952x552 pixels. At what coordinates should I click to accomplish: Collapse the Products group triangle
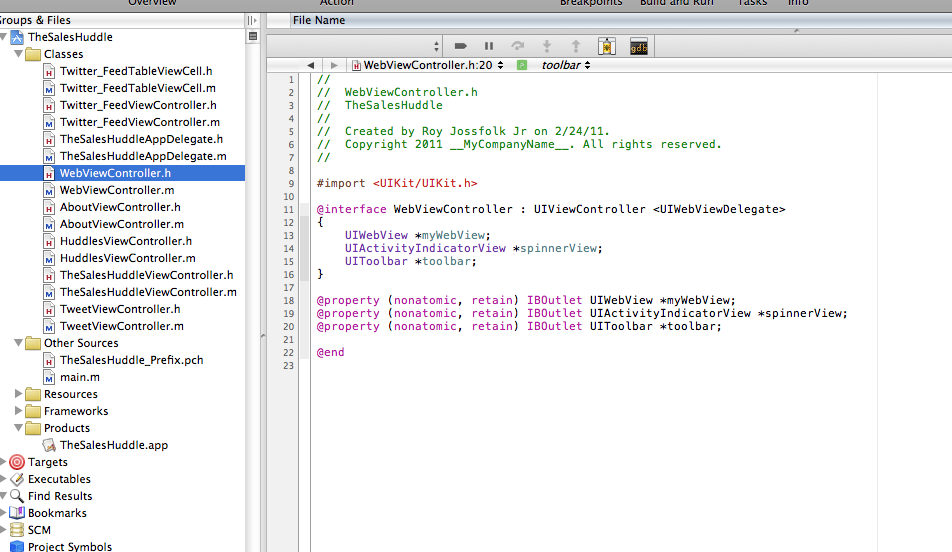[x=18, y=428]
